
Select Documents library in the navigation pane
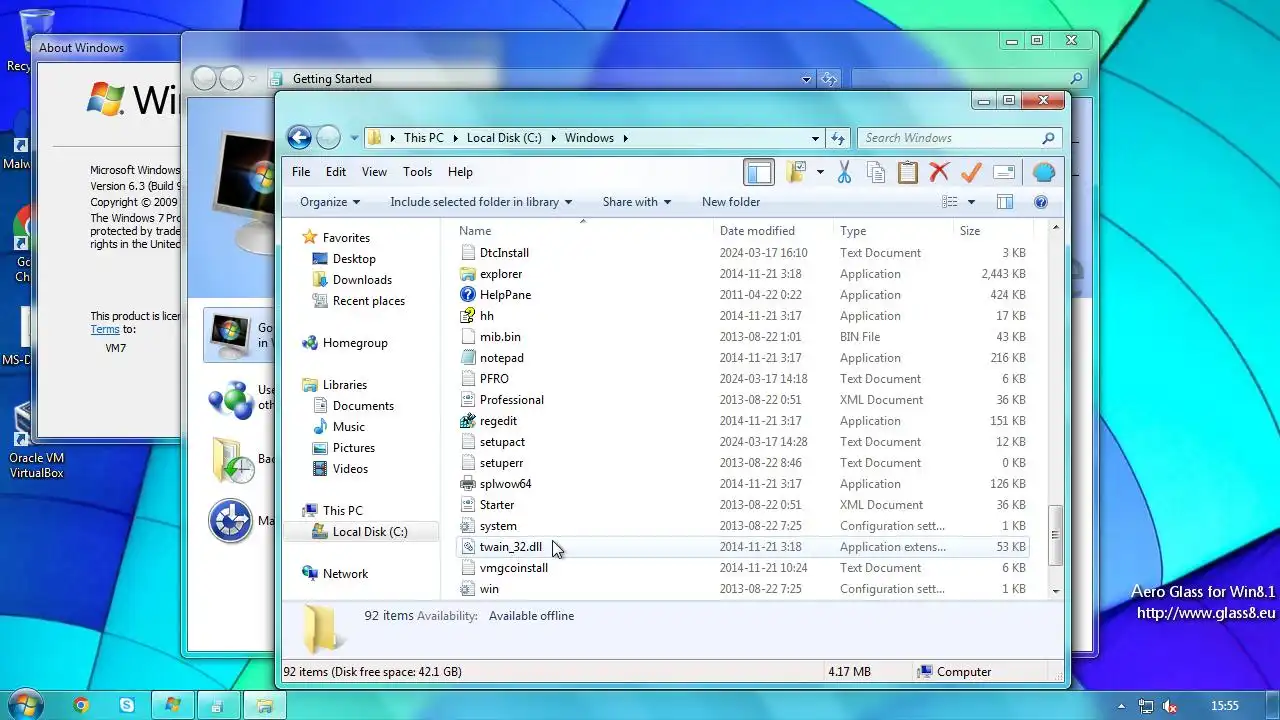[x=363, y=406]
